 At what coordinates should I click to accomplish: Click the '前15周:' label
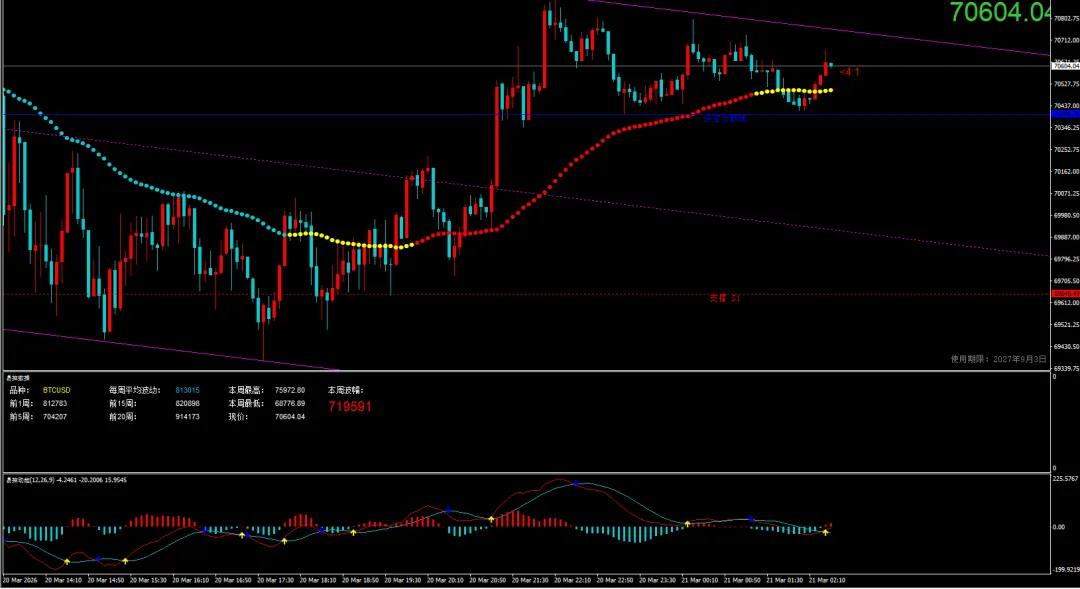click(x=123, y=404)
